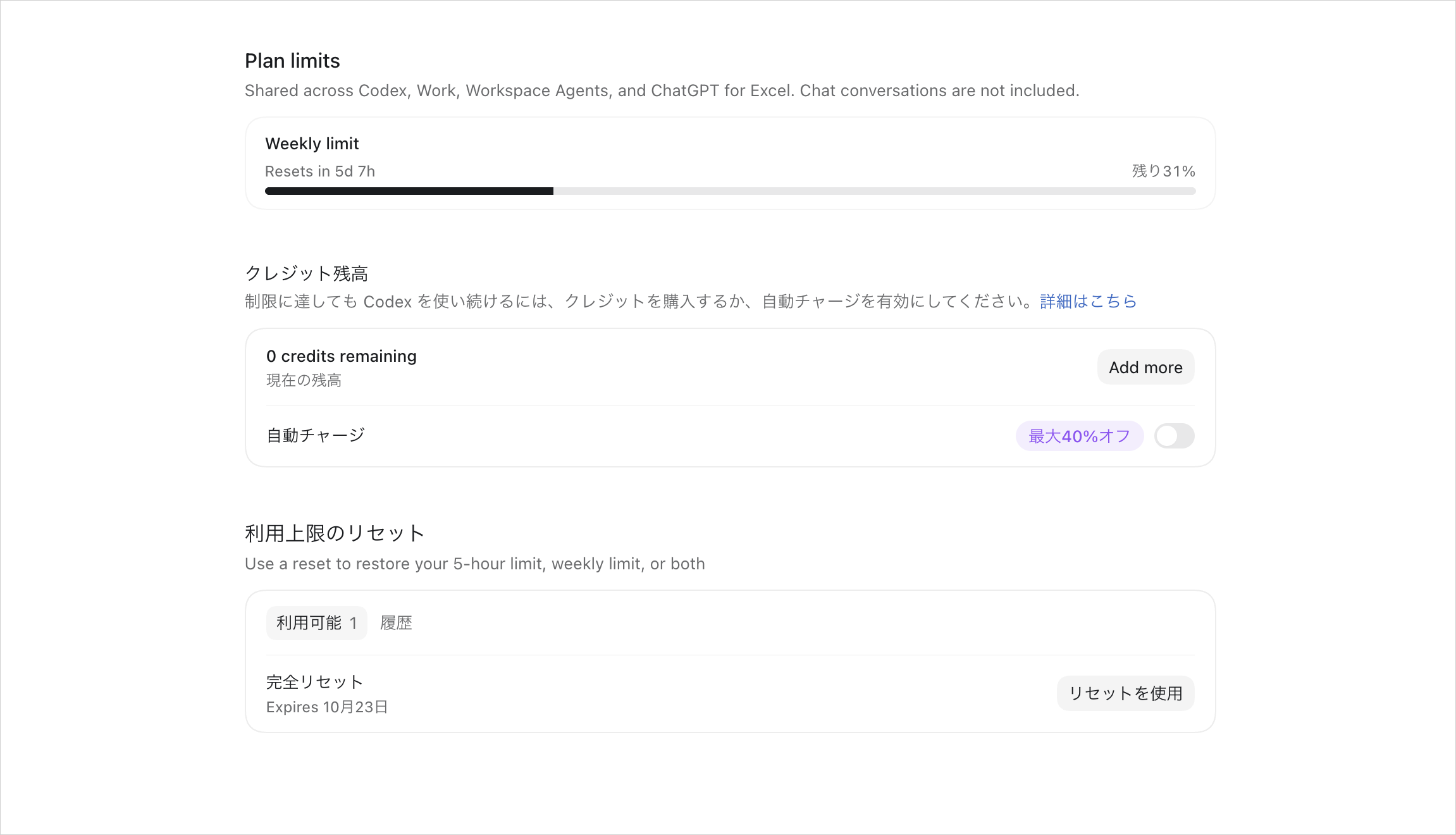Switch to the 履歴 tab
Image resolution: width=1456 pixels, height=835 pixels.
click(x=396, y=623)
